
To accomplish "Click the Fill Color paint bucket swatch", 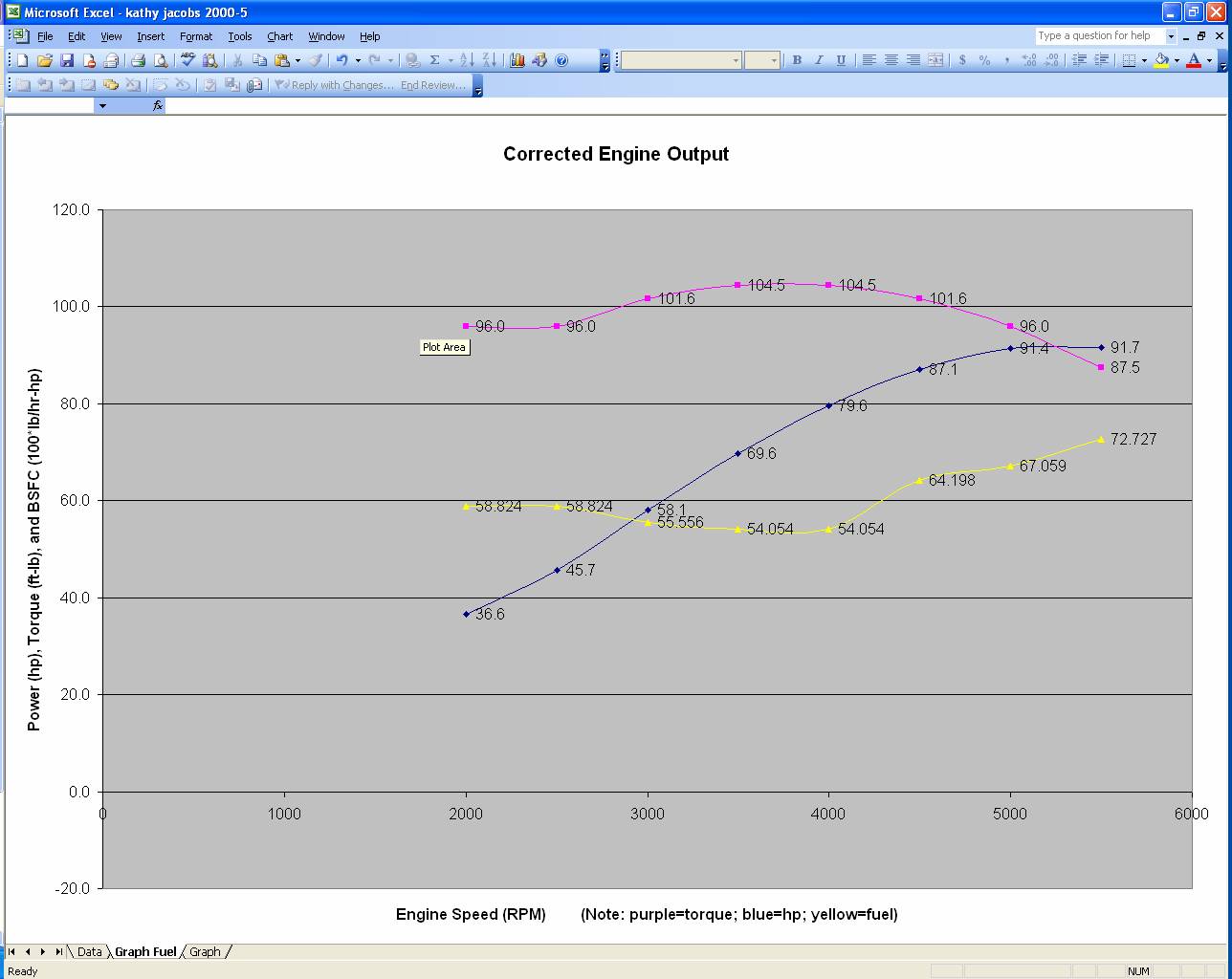I will tap(1161, 60).
